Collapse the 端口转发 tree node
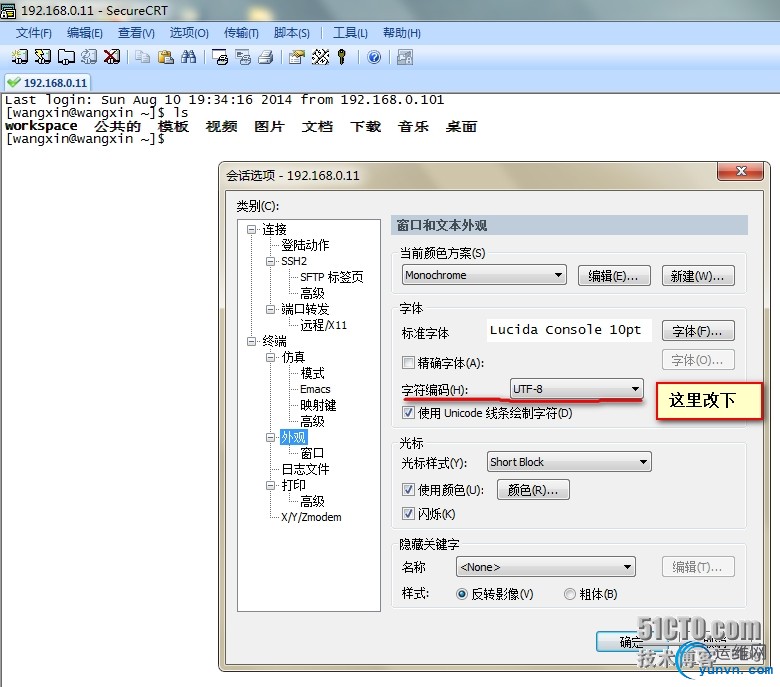Image resolution: width=780 pixels, height=687 pixels. point(271,309)
